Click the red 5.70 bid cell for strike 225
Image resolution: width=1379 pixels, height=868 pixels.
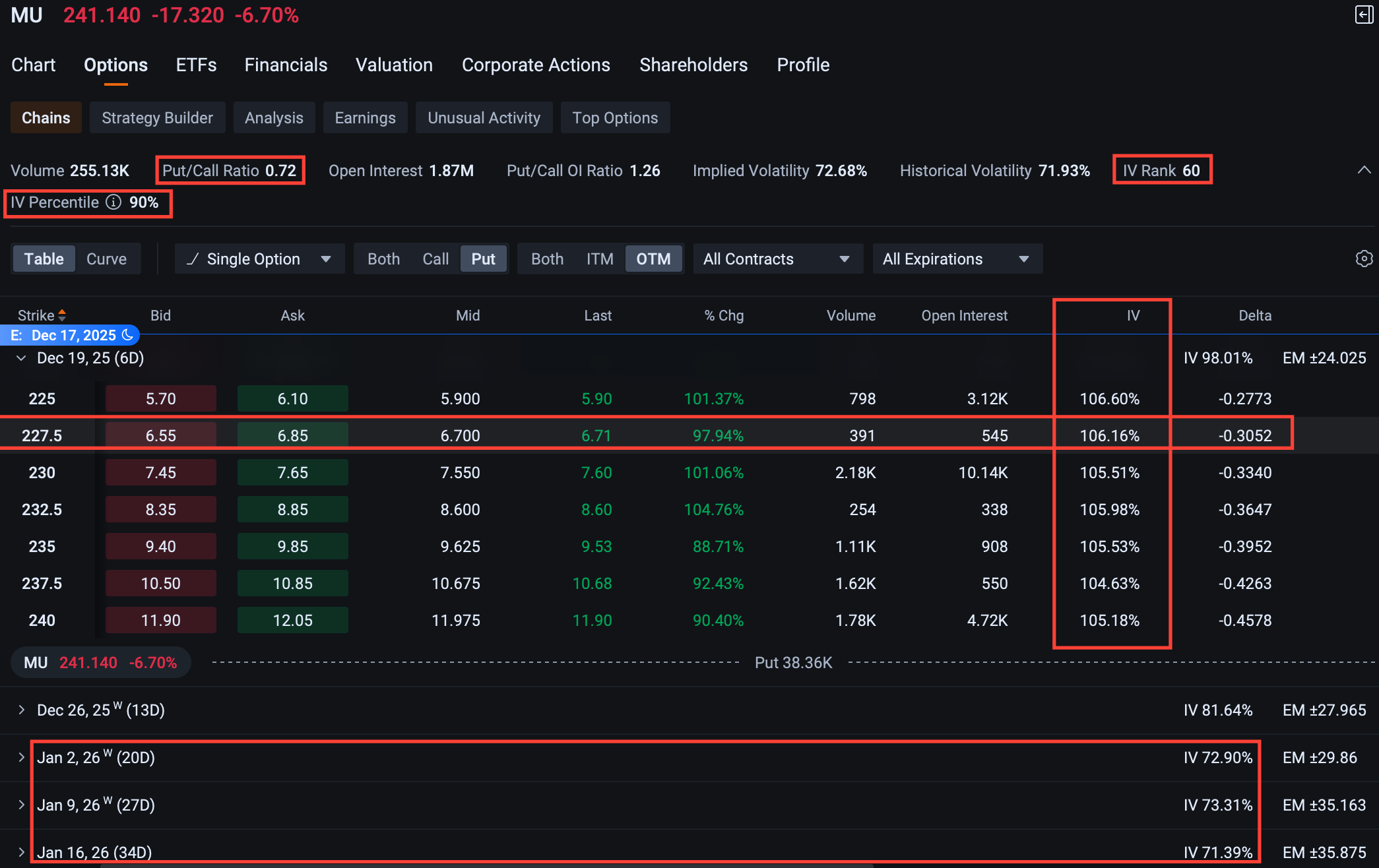160,398
